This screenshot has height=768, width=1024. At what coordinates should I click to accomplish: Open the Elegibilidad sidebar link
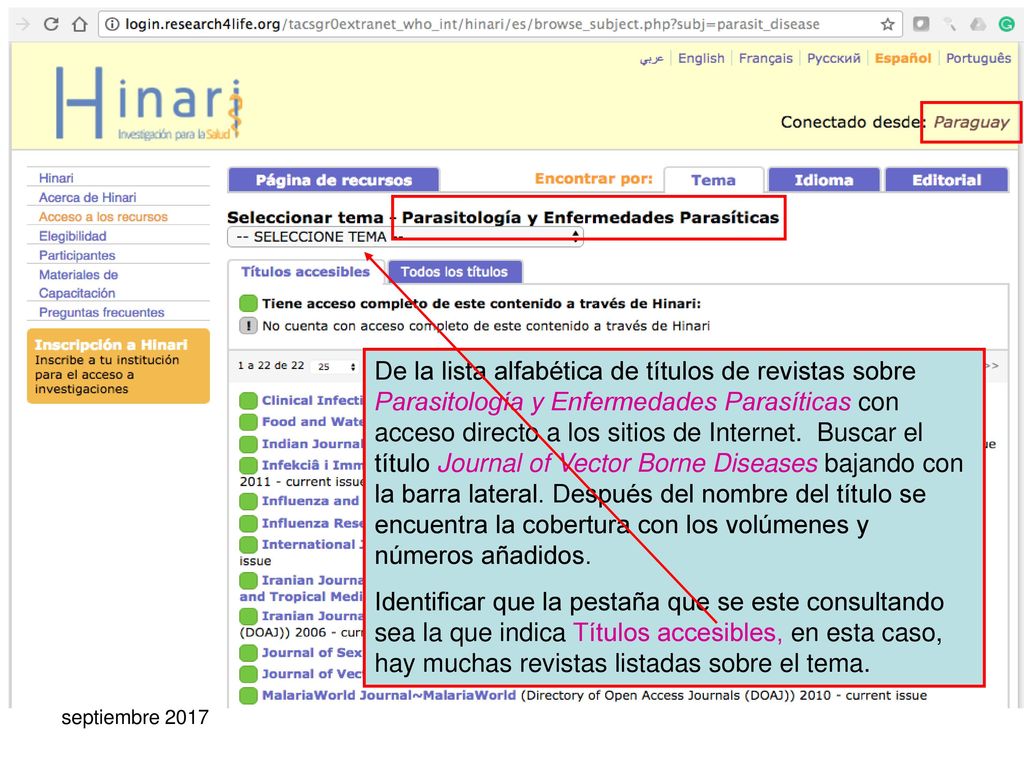pyautogui.click(x=72, y=236)
